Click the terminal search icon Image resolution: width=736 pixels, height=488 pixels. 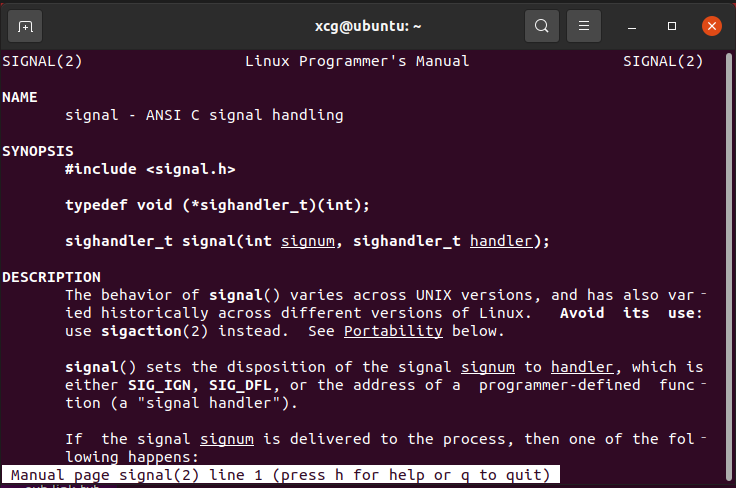541,26
